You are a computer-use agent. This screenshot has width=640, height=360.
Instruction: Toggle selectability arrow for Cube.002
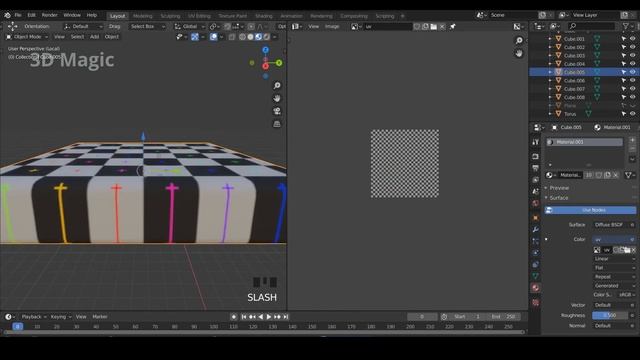click(x=624, y=47)
